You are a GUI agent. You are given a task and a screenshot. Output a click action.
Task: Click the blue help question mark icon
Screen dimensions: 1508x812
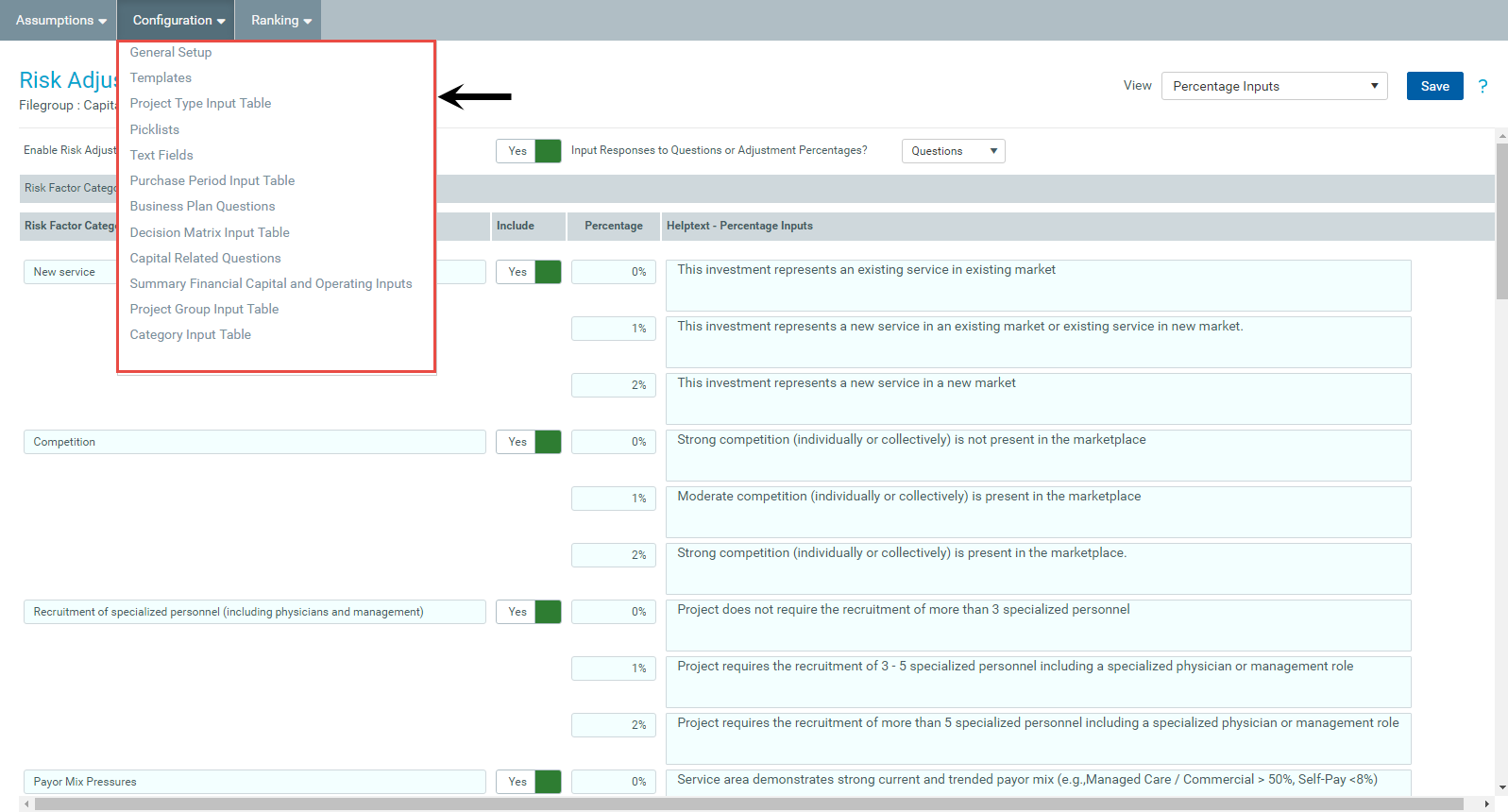click(x=1483, y=86)
